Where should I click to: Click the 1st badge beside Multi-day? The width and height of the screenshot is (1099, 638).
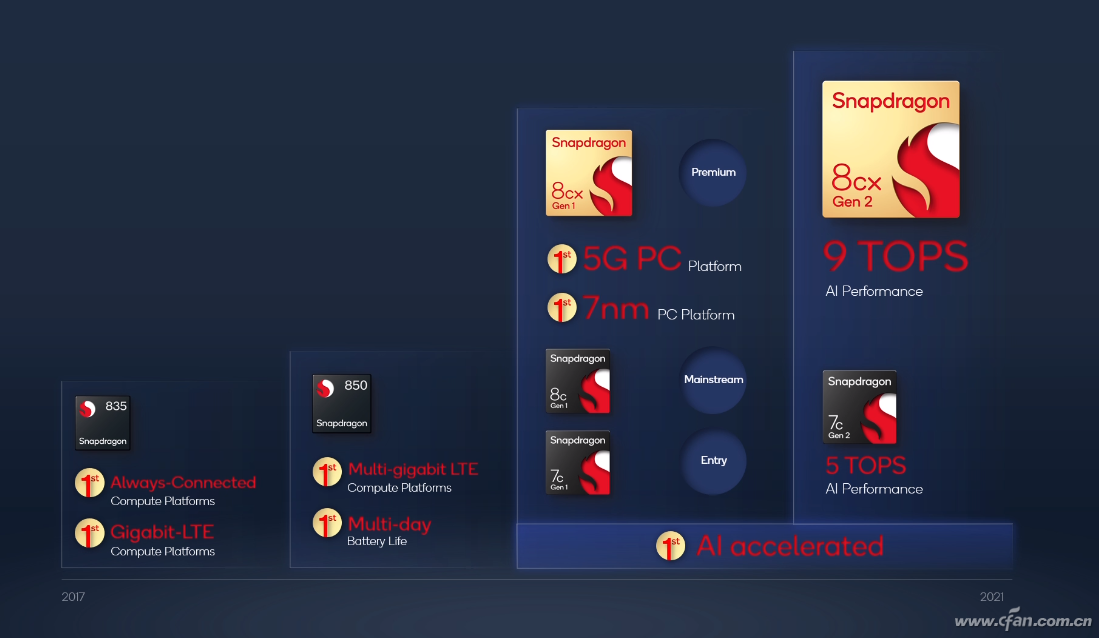coord(327,523)
